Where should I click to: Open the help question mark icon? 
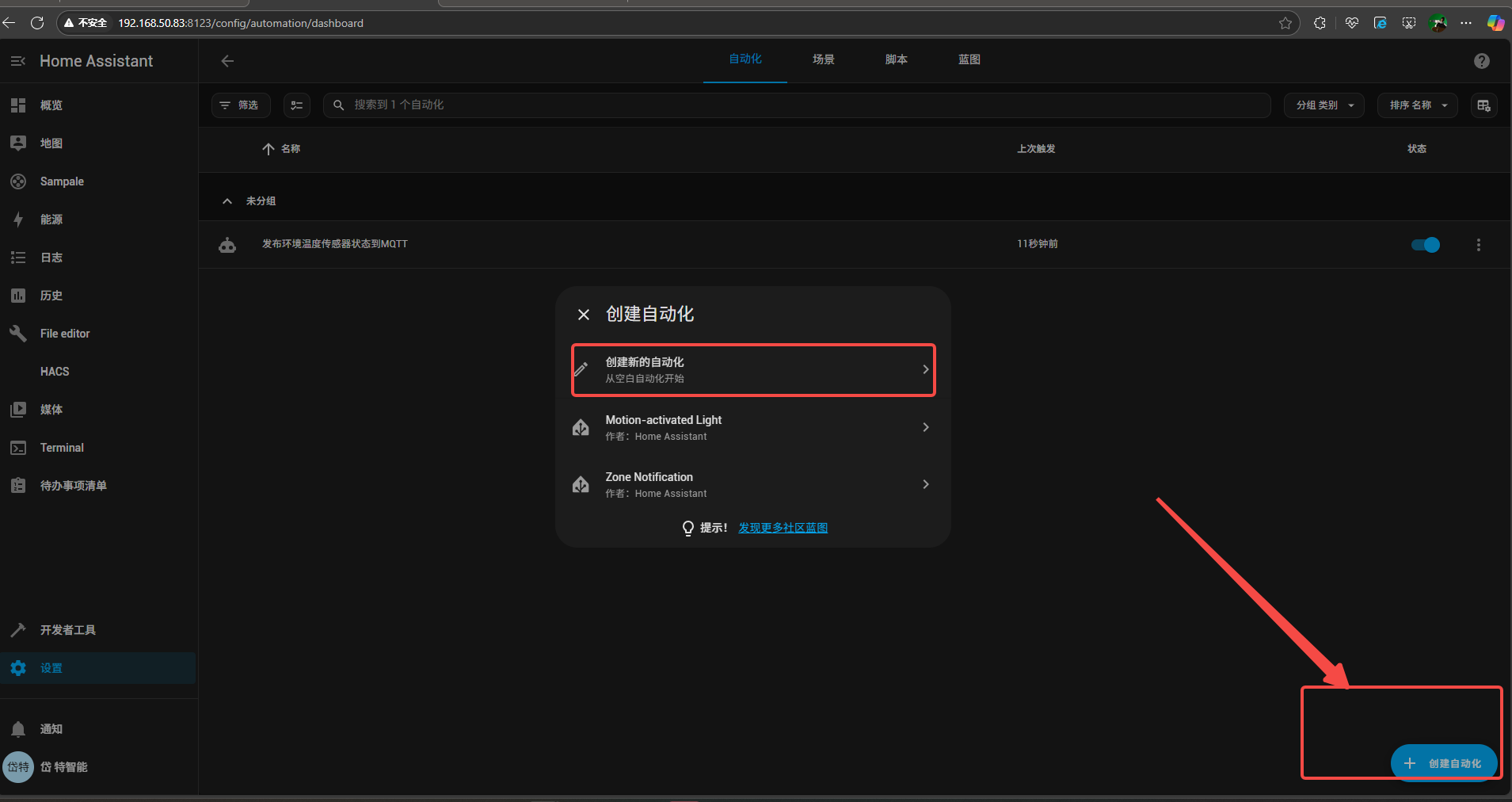pyautogui.click(x=1481, y=61)
